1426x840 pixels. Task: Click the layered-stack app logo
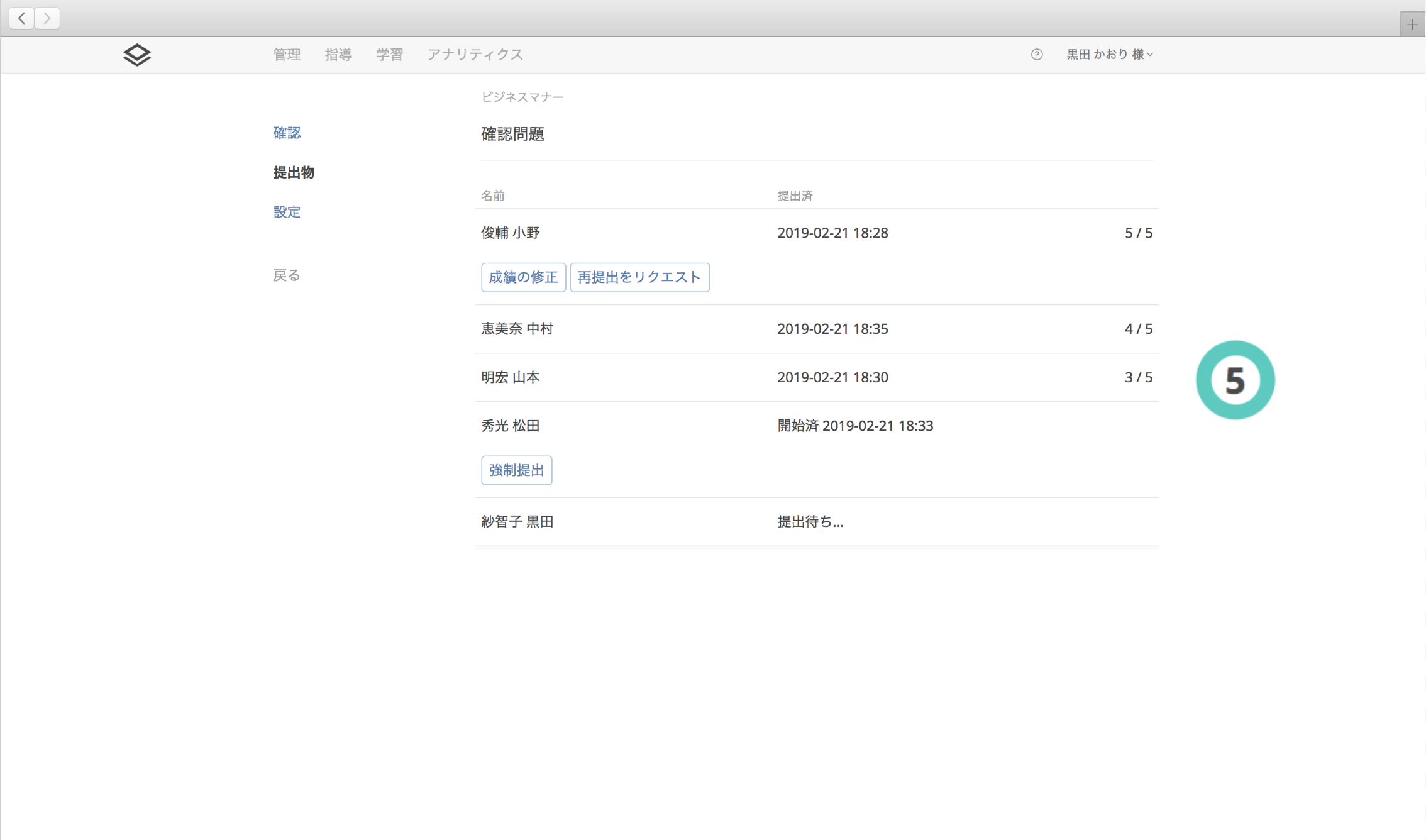pos(137,55)
